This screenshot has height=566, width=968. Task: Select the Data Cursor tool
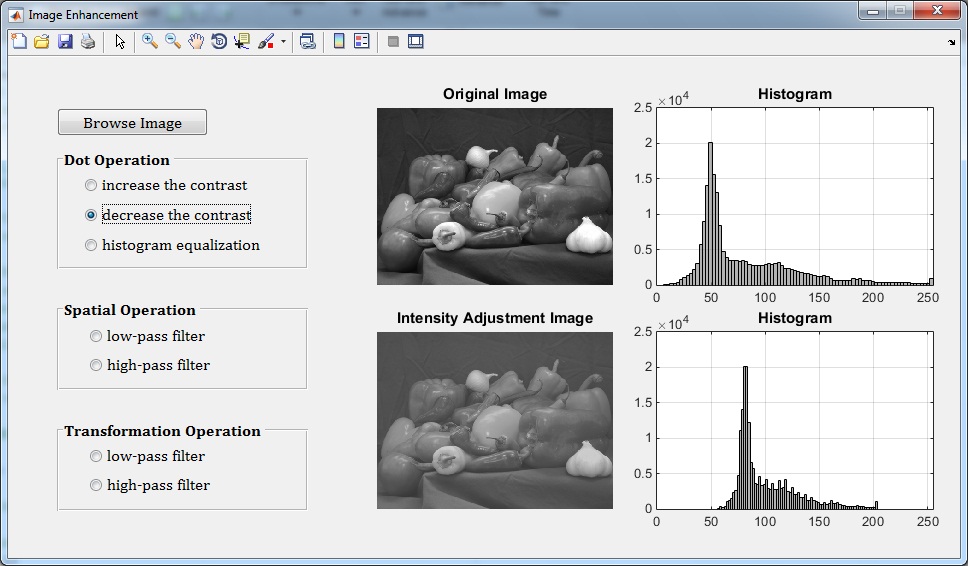[242, 41]
